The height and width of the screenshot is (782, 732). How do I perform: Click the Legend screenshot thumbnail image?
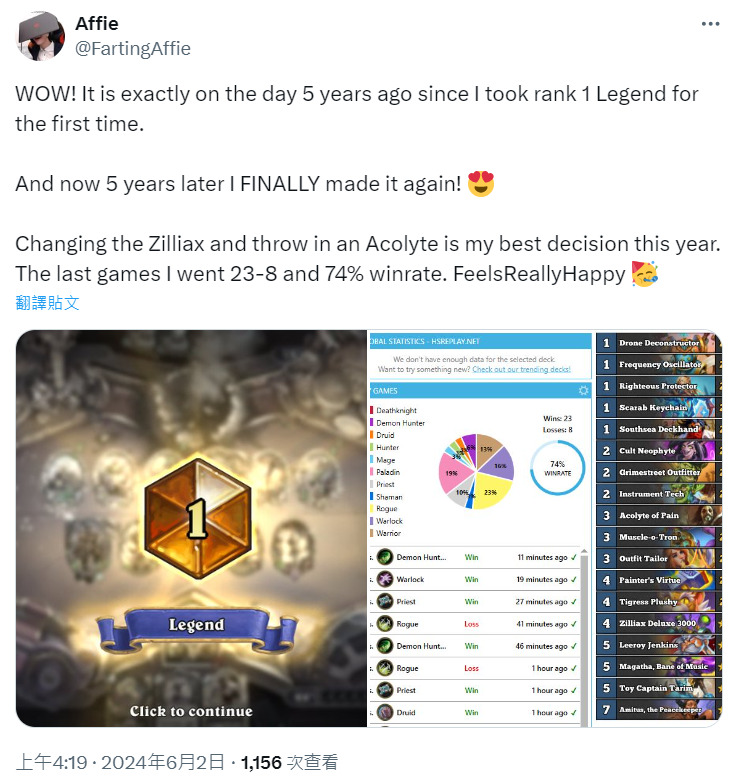pyautogui.click(x=191, y=528)
